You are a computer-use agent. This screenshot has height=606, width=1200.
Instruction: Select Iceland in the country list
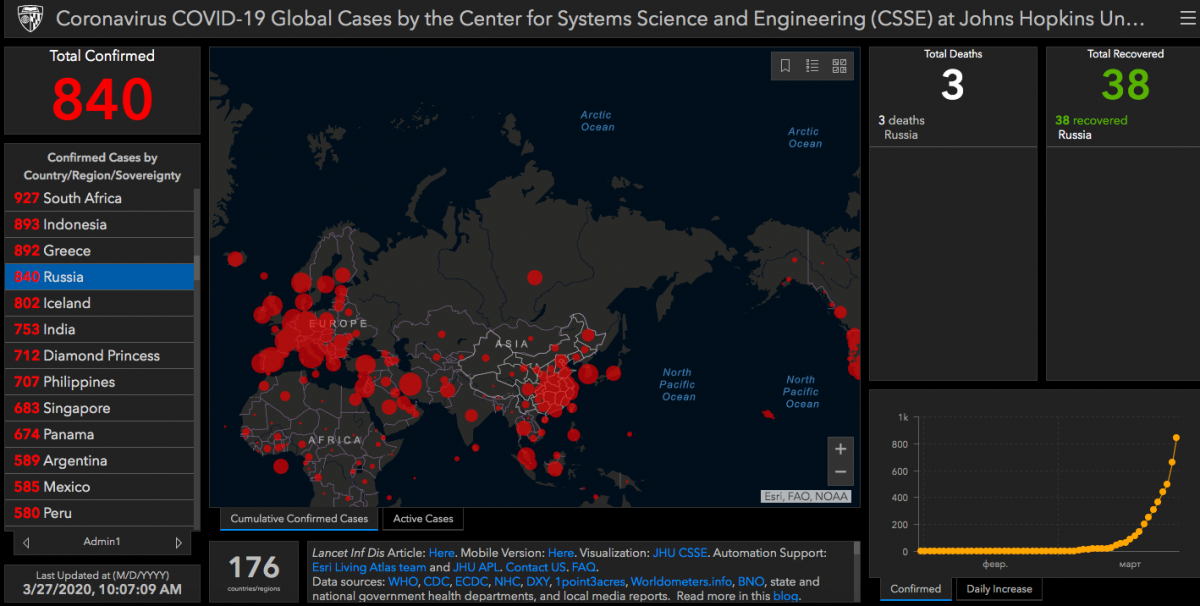pyautogui.click(x=100, y=303)
